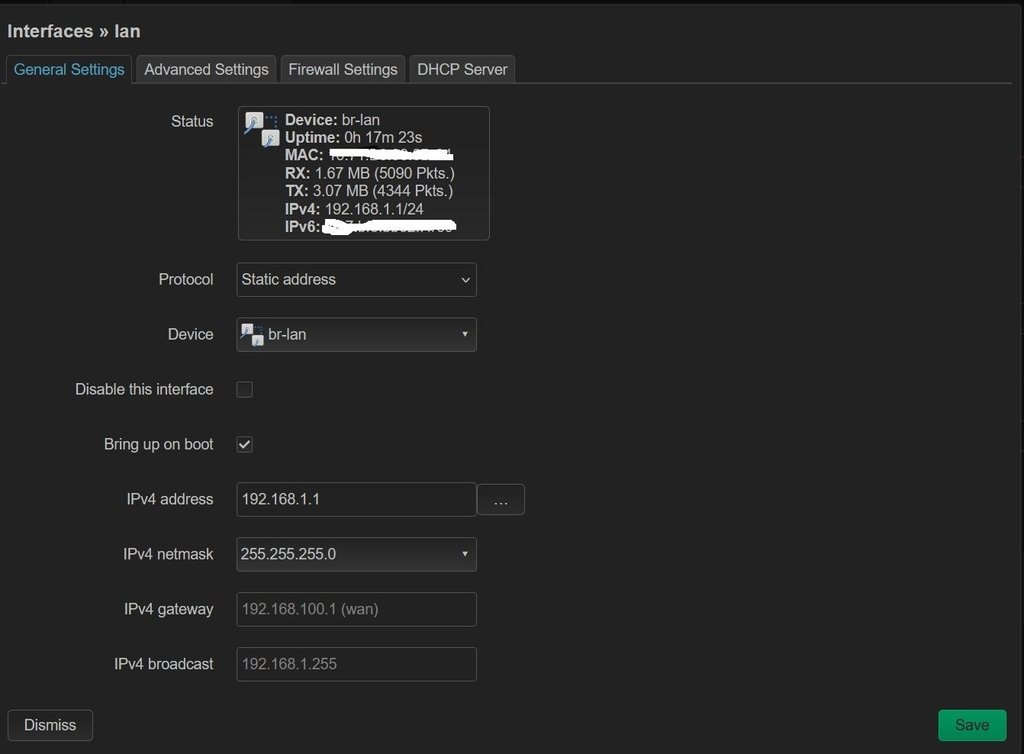
Task: Click the IPv4 broadcast input box
Action: pos(356,664)
